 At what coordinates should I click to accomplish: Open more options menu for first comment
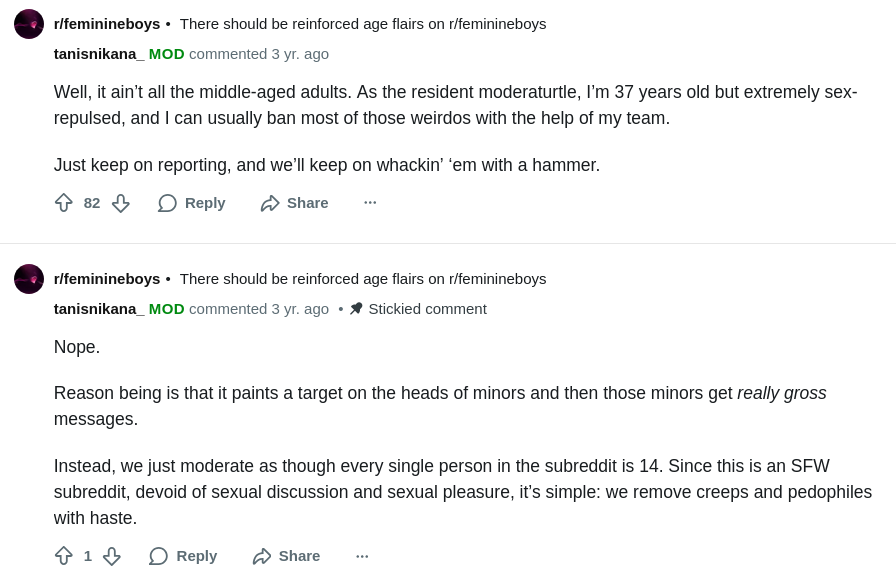click(370, 203)
